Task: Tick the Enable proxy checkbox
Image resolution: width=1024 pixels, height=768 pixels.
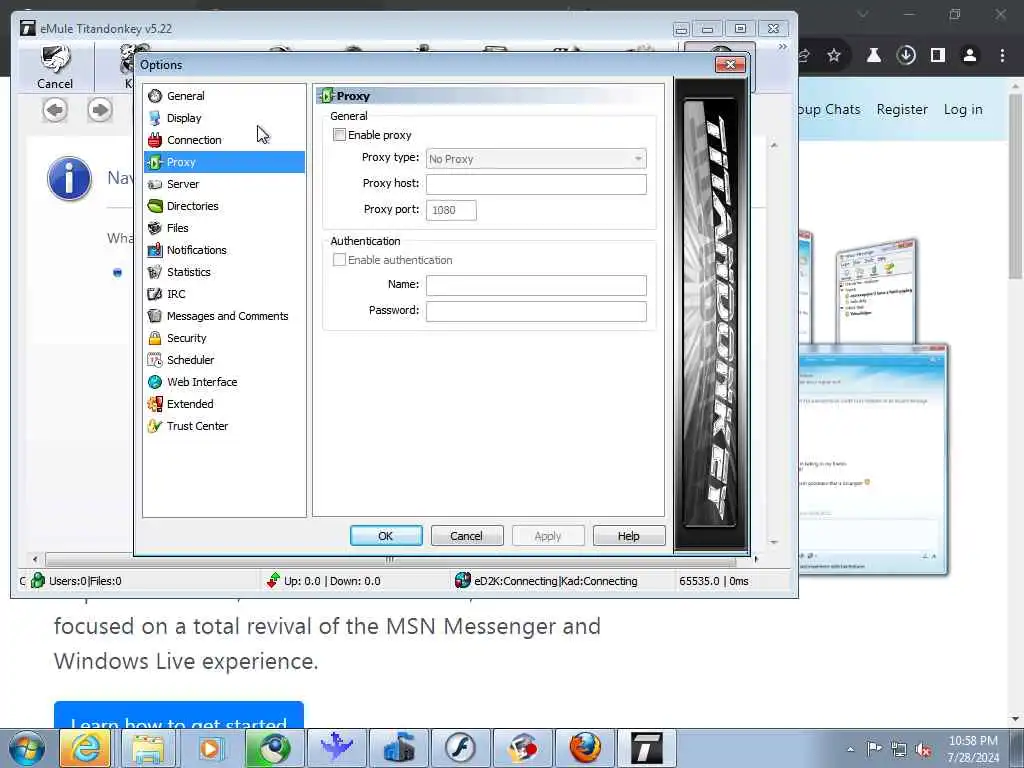Action: coord(339,135)
